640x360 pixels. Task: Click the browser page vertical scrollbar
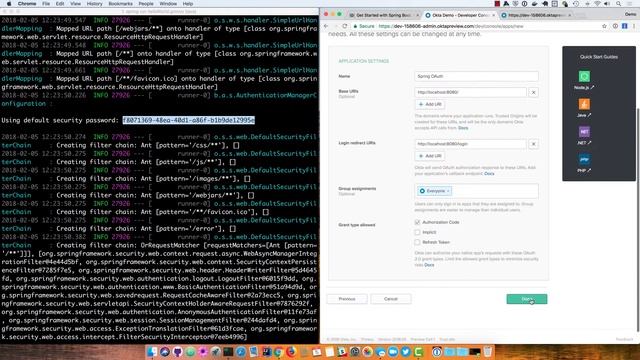click(638, 219)
